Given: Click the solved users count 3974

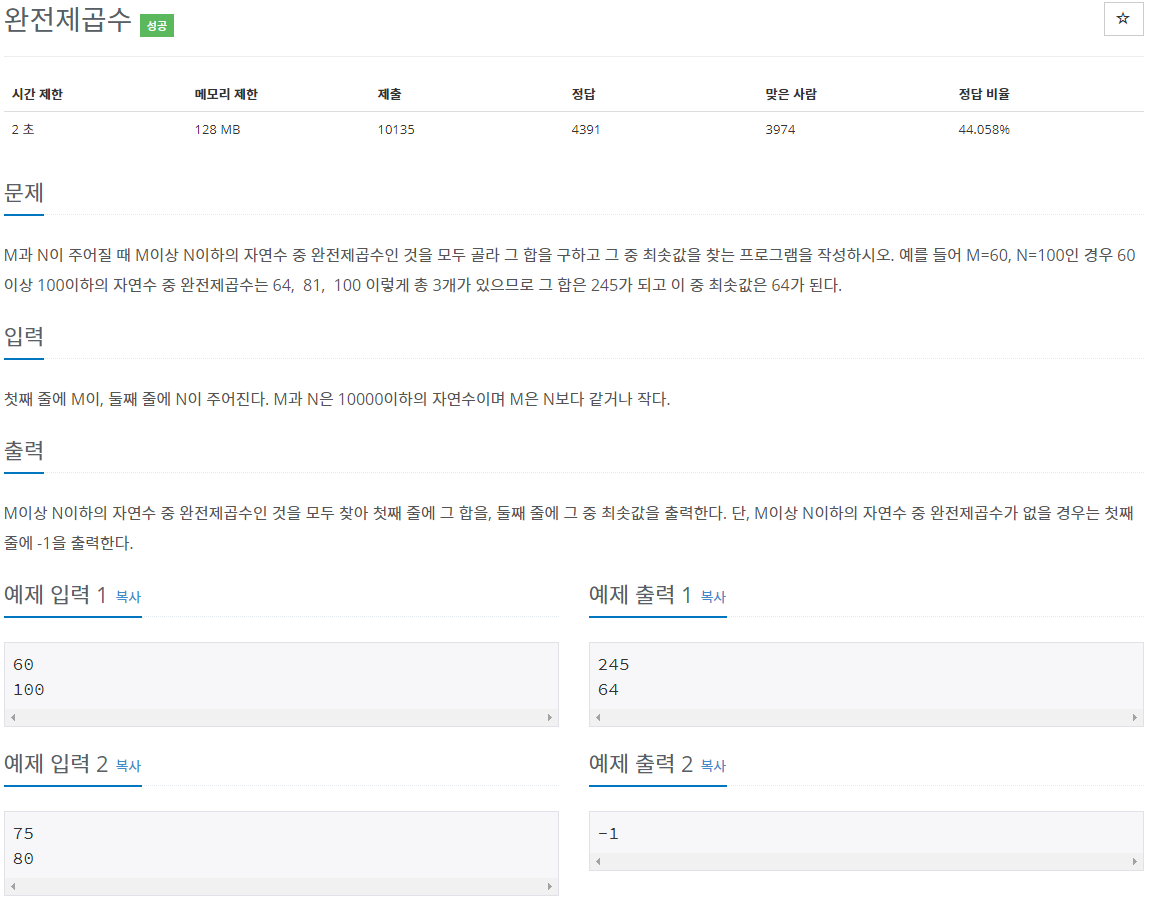Looking at the screenshot, I should click(x=780, y=129).
